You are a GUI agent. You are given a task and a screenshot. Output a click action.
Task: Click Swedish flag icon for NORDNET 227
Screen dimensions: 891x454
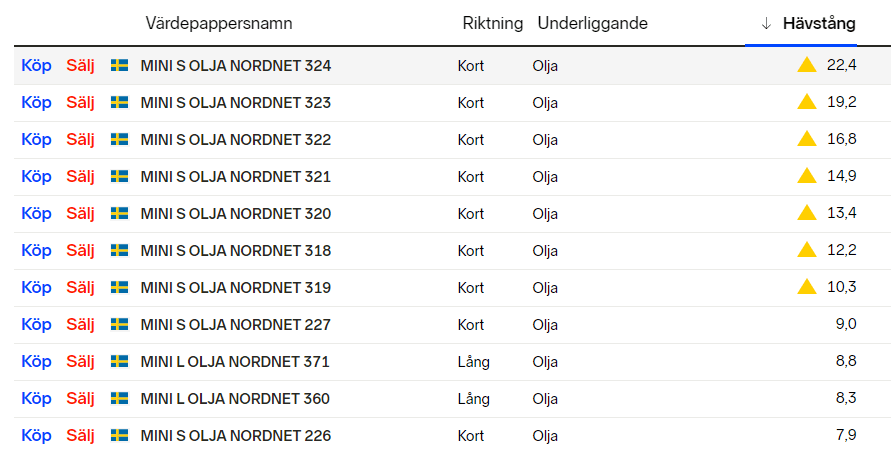point(119,324)
